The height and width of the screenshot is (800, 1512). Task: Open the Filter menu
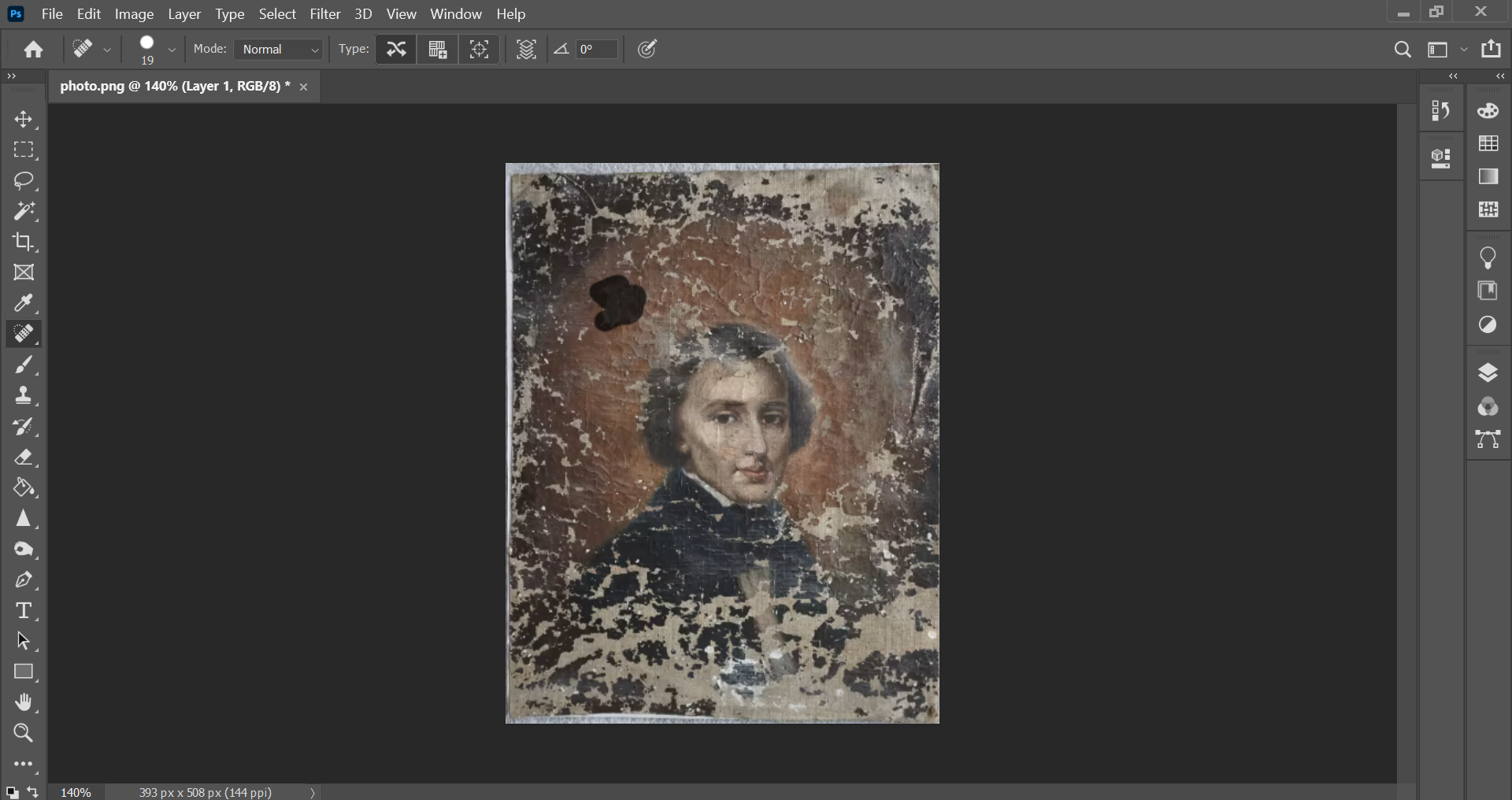tap(325, 14)
